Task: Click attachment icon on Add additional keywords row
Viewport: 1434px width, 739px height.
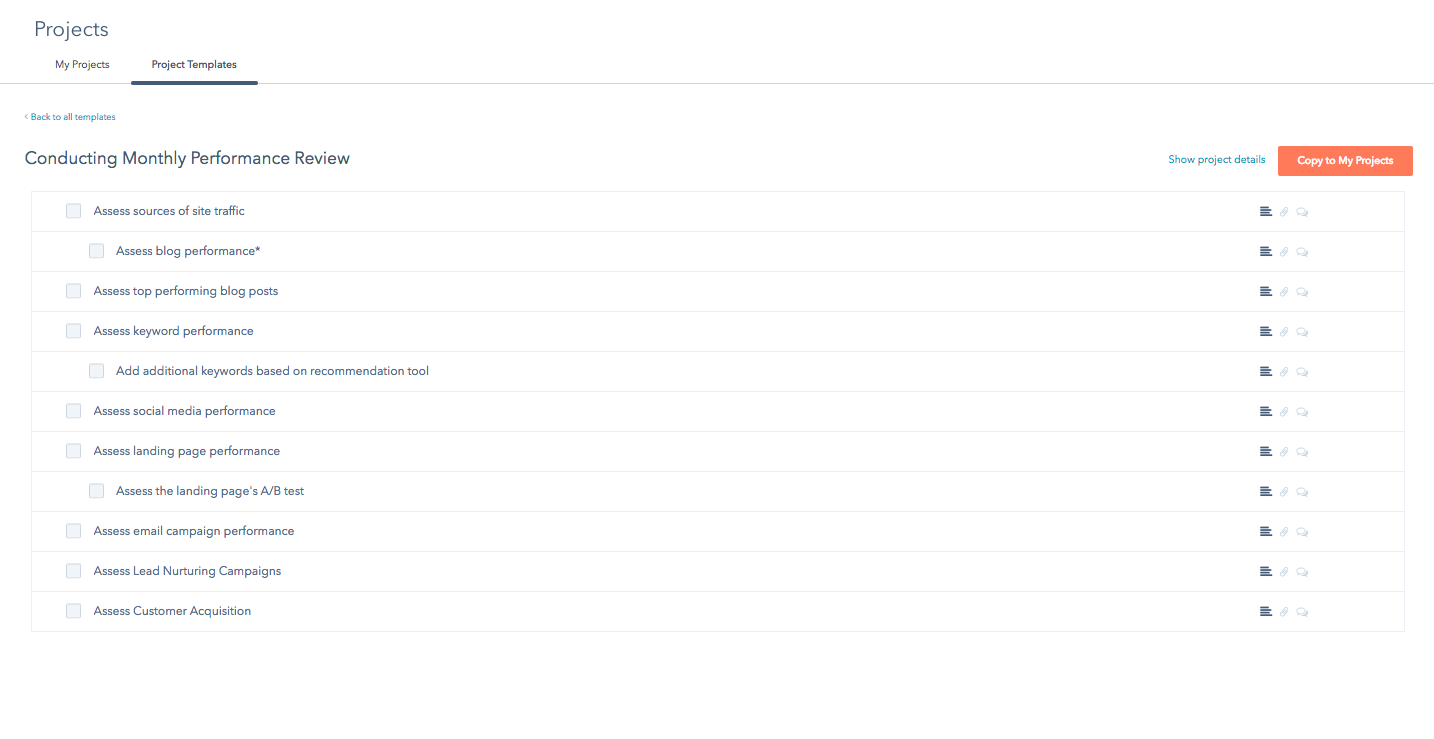Action: point(1284,371)
